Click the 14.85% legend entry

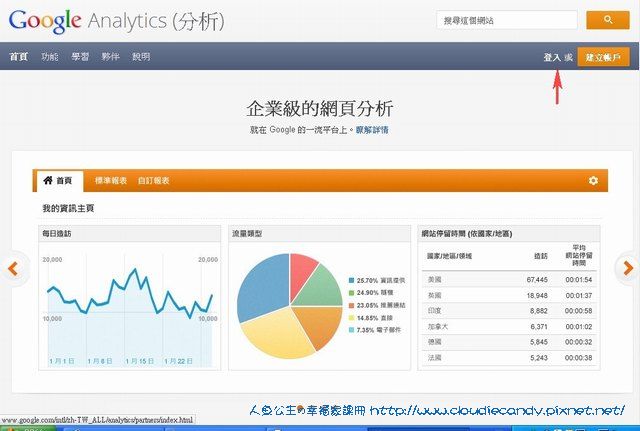coord(371,318)
